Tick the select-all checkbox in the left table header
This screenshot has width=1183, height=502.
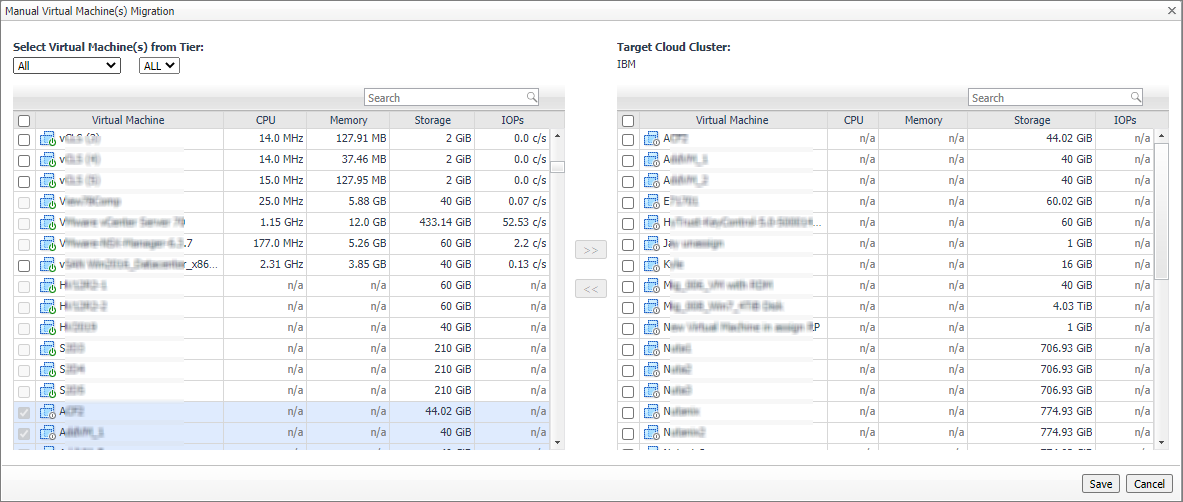(24, 121)
